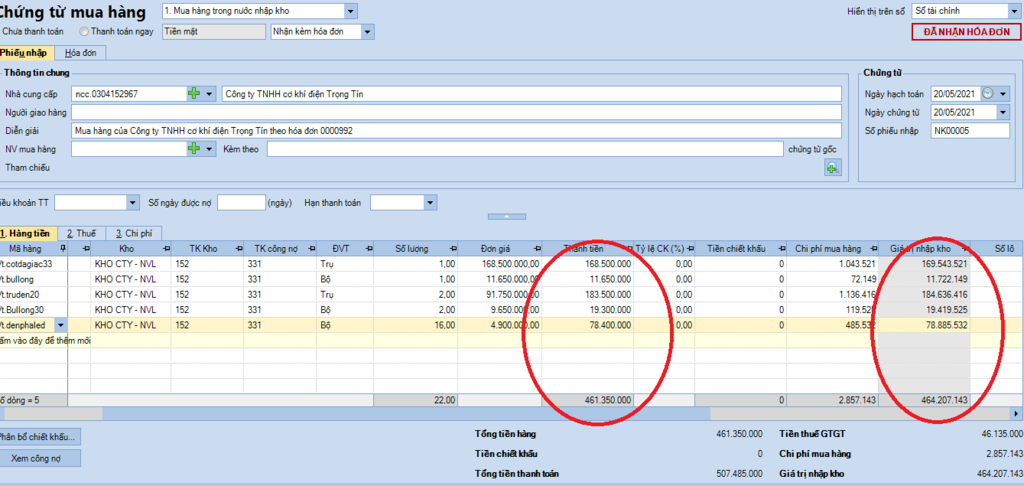Viewport: 1024px width, 486px height.
Task: Click the Giá trị nhập kho cell 78.885.532
Action: coord(924,324)
